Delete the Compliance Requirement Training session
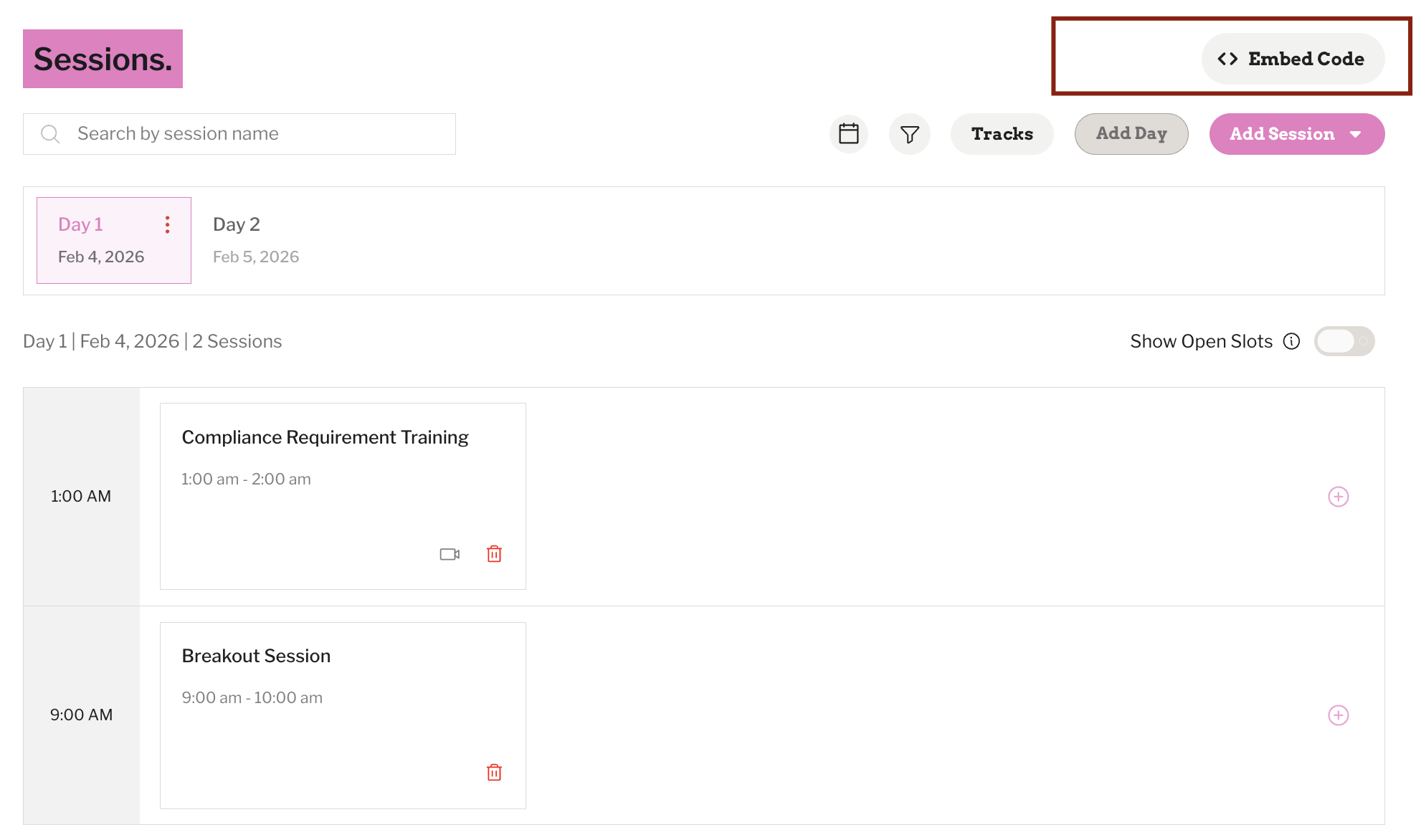The image size is (1421, 840). coord(494,554)
